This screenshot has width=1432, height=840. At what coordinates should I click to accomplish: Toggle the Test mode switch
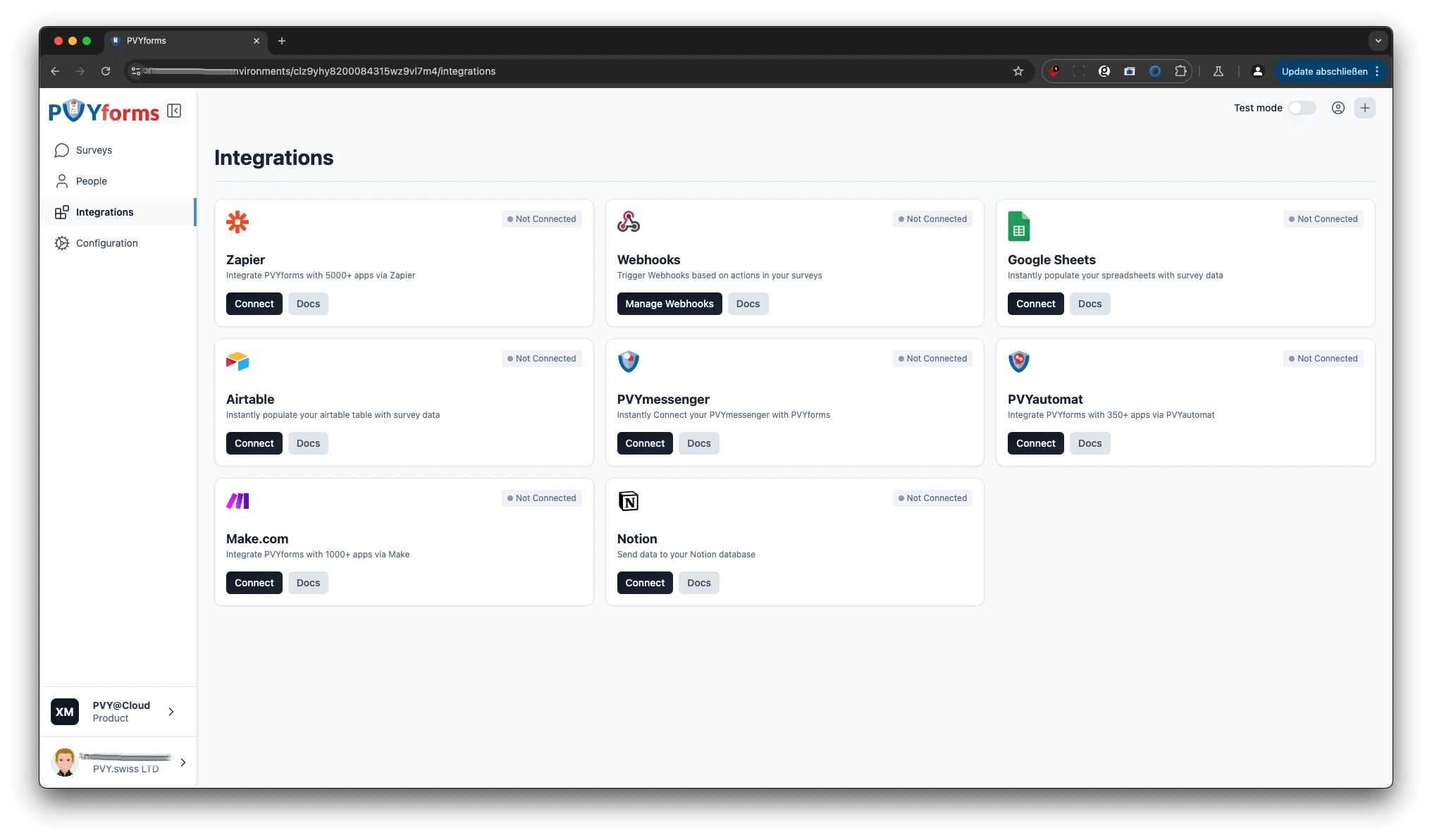(x=1302, y=108)
